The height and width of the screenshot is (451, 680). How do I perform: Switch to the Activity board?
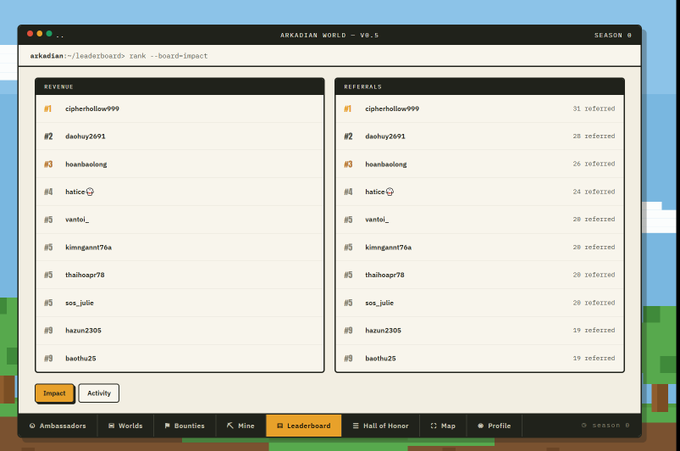click(x=99, y=393)
